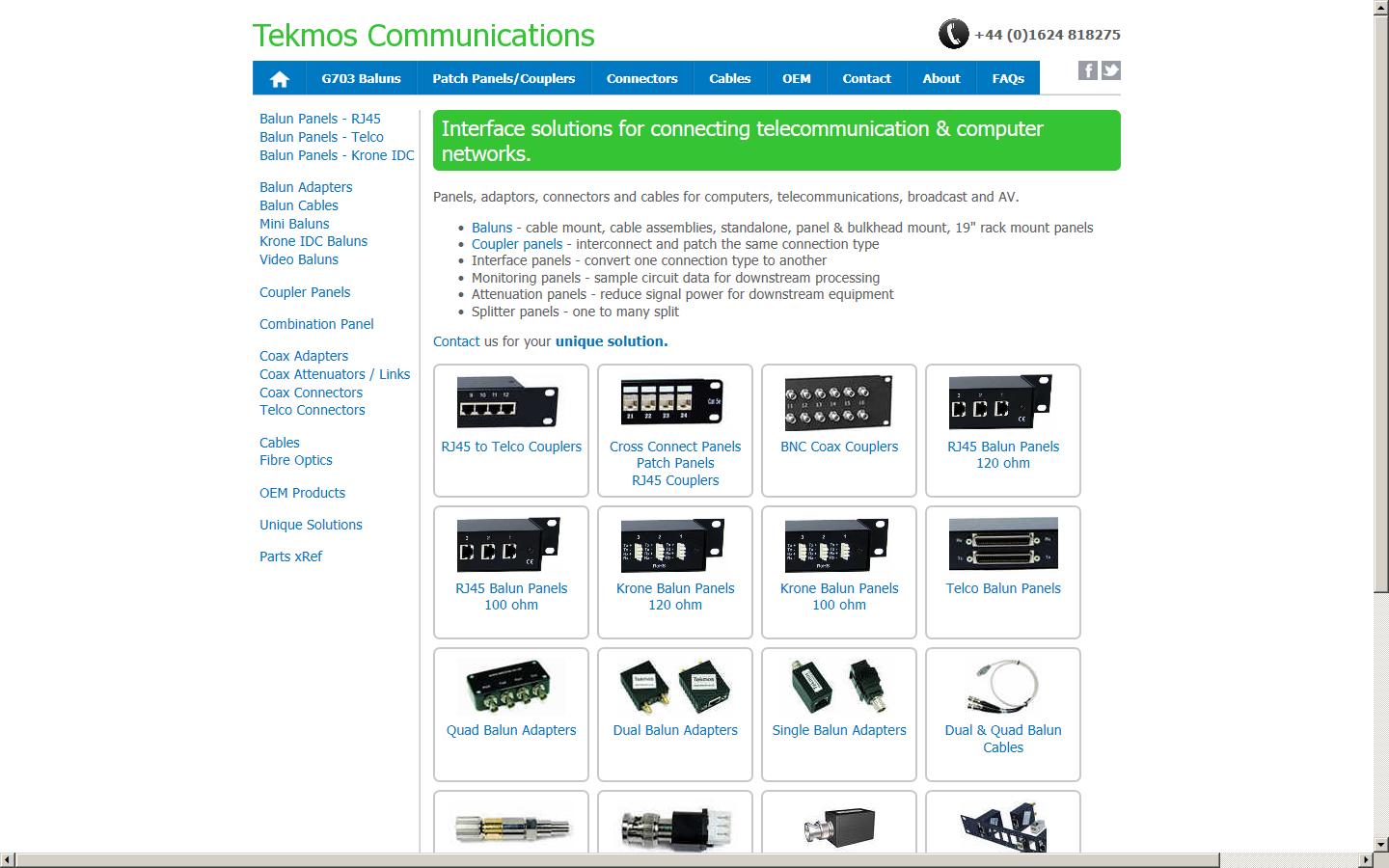This screenshot has width=1389, height=868.
Task: Select the Connectors navigation item
Action: tap(641, 79)
